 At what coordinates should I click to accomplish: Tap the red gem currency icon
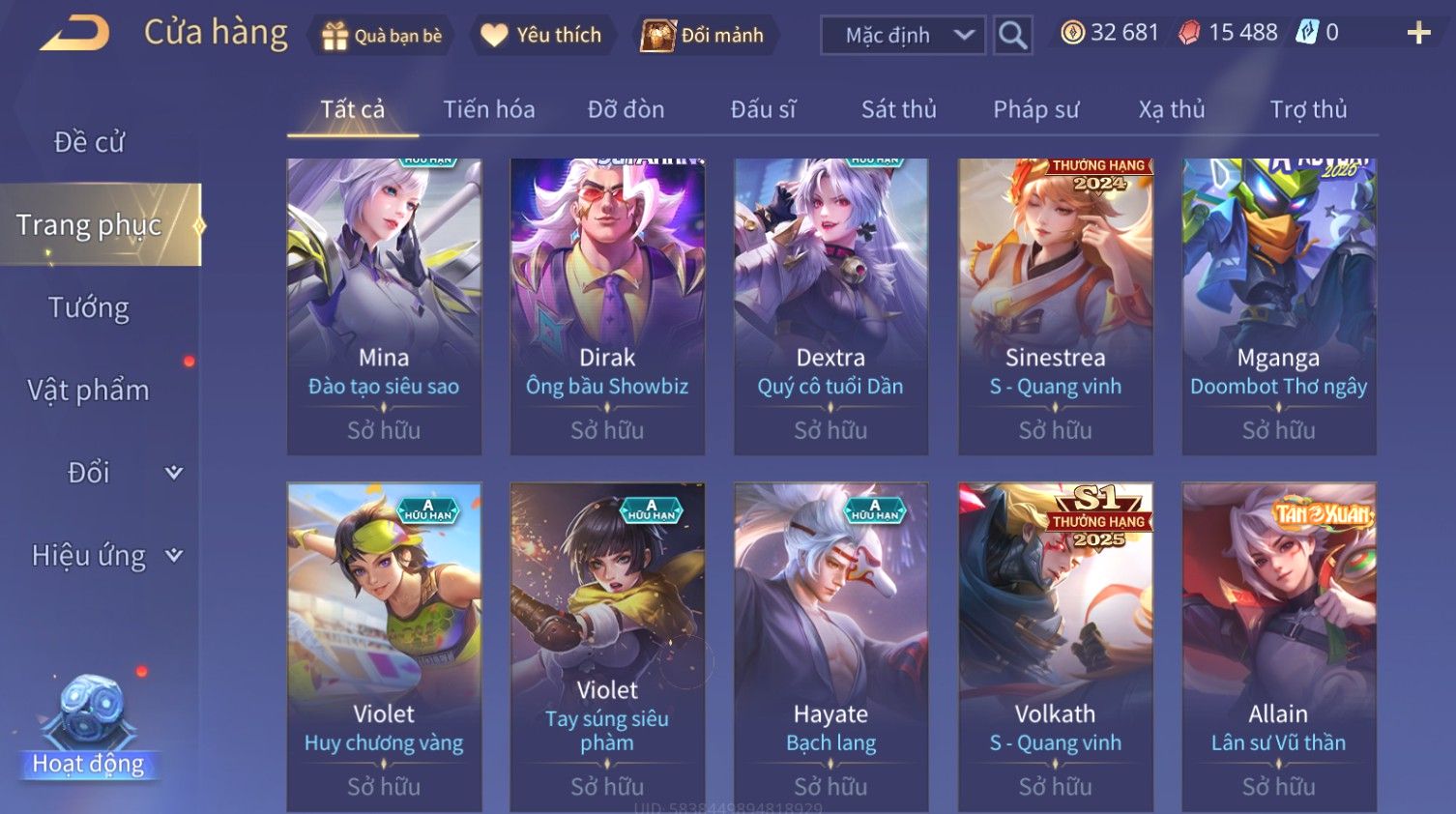pyautogui.click(x=1189, y=33)
